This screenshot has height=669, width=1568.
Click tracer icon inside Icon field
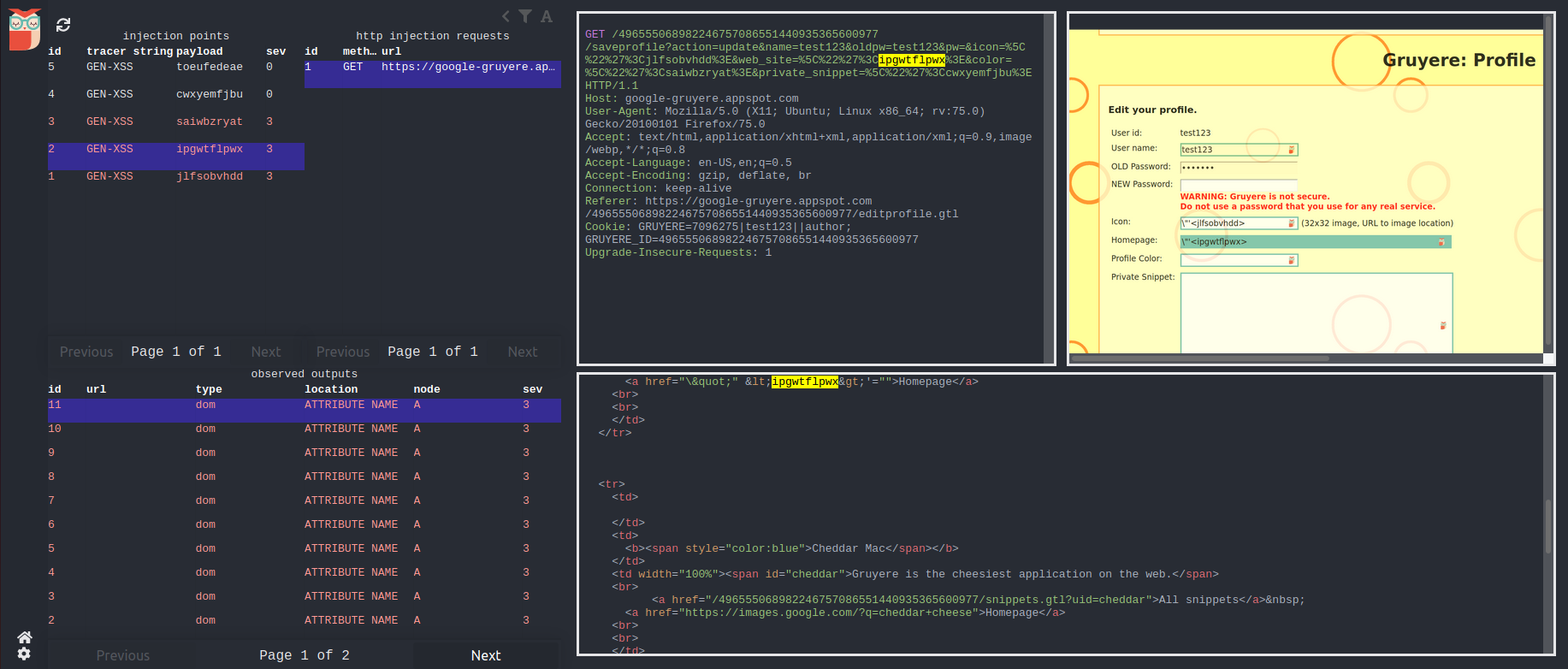pyautogui.click(x=1291, y=223)
